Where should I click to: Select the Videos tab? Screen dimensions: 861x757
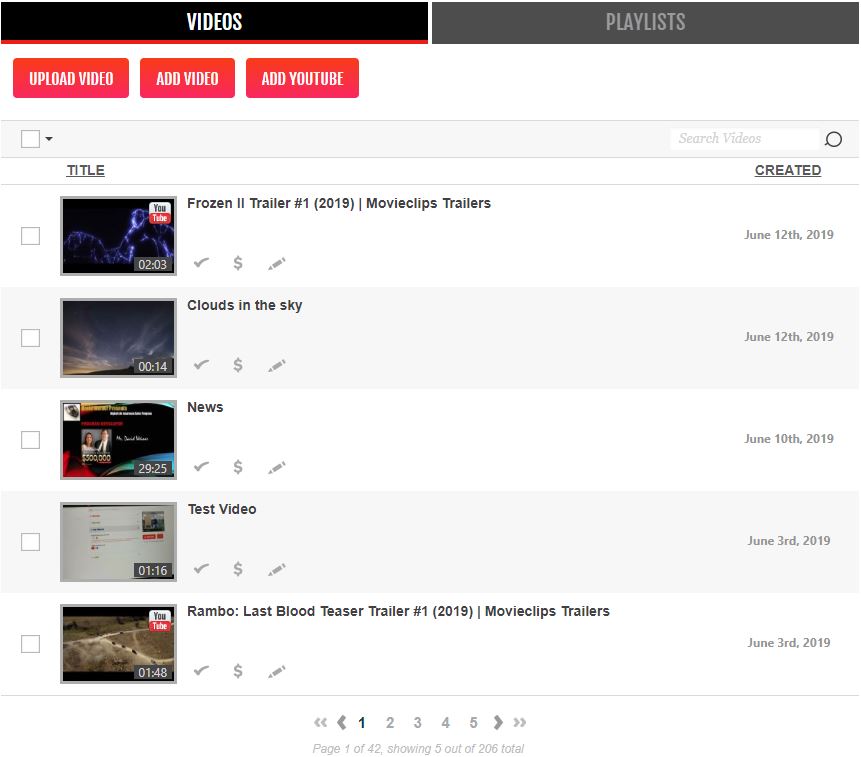pyautogui.click(x=214, y=22)
